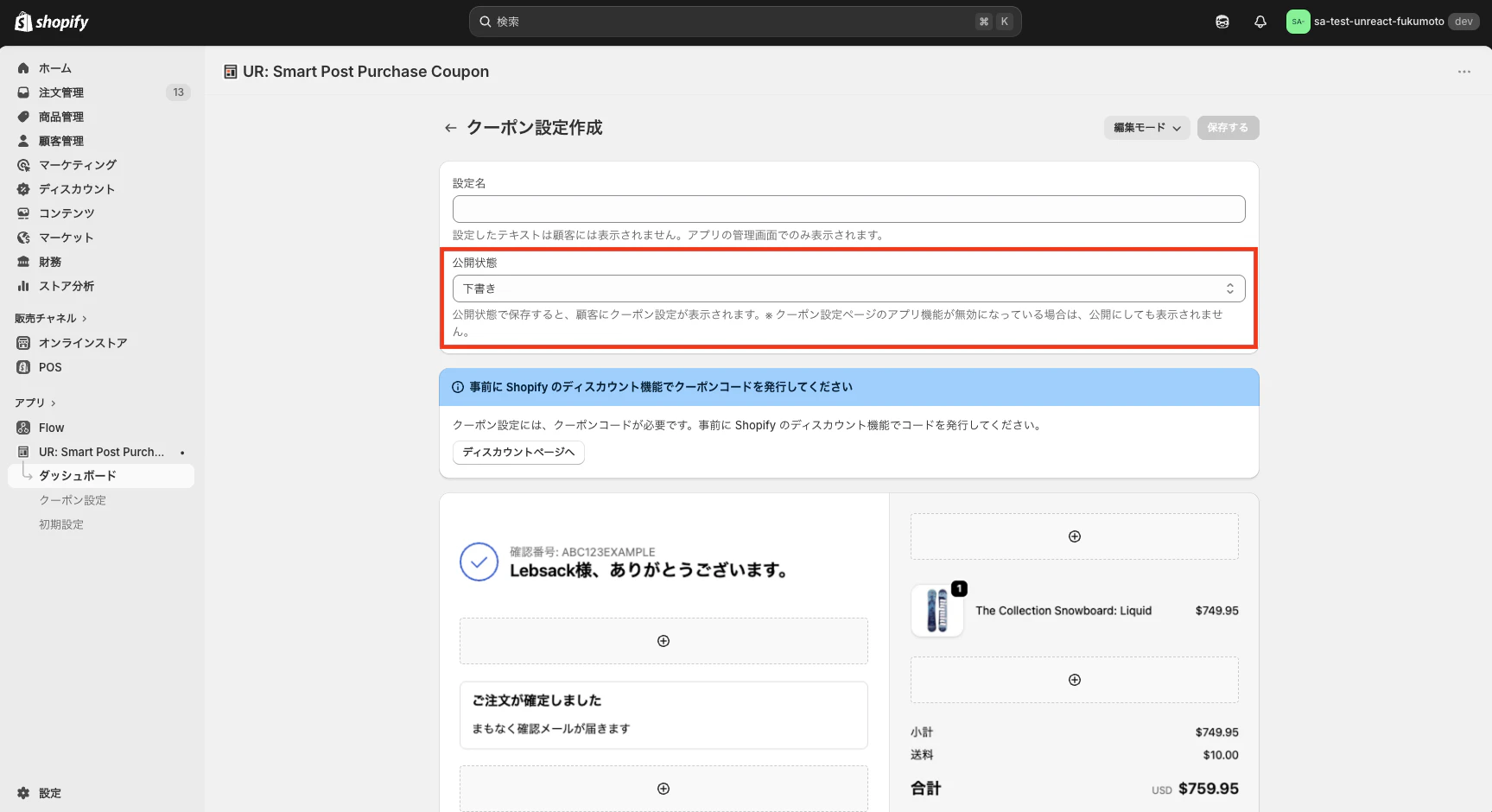Click the Shopify logo
The image size is (1492, 812).
(x=52, y=22)
